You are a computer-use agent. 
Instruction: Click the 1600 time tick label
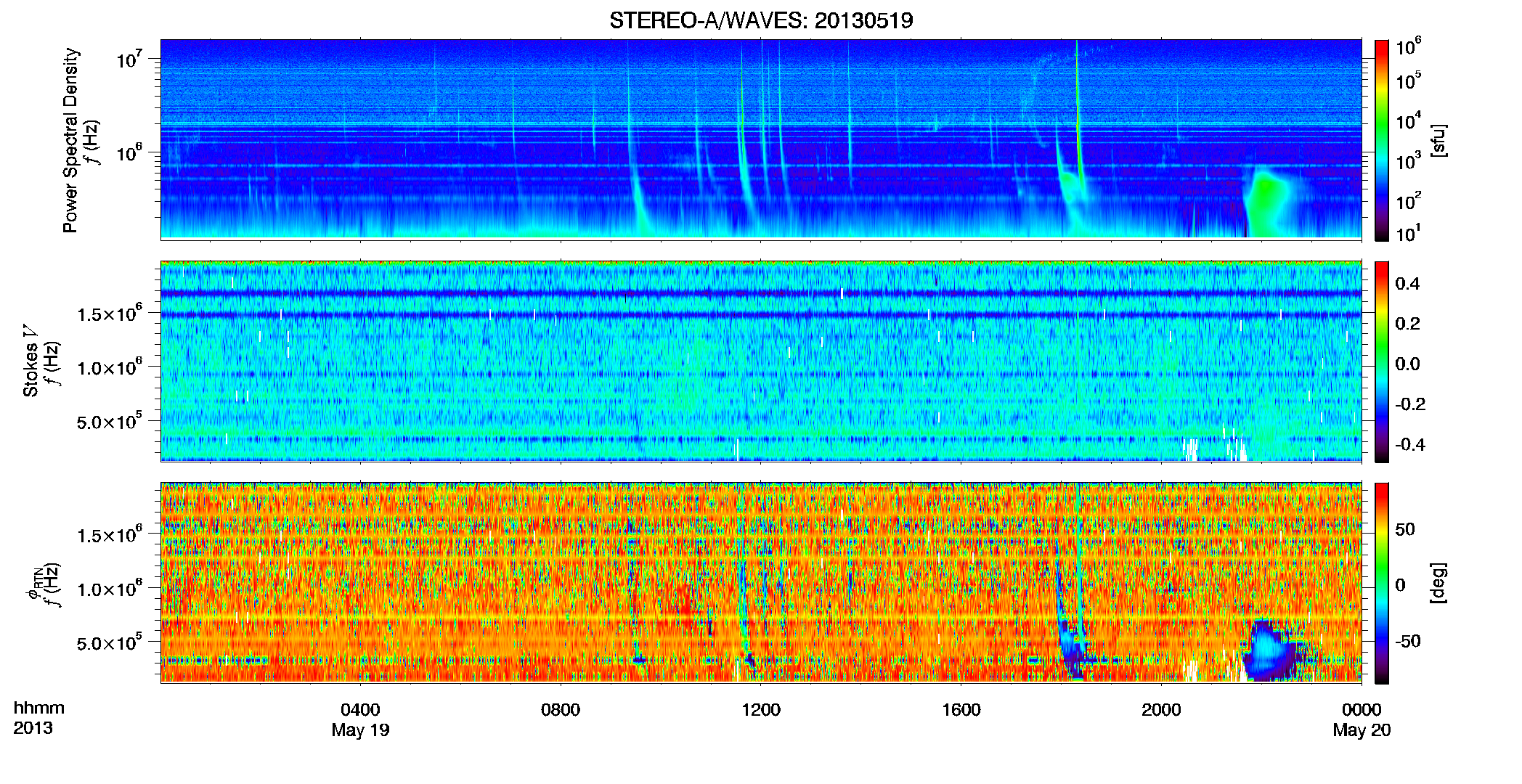click(x=961, y=710)
